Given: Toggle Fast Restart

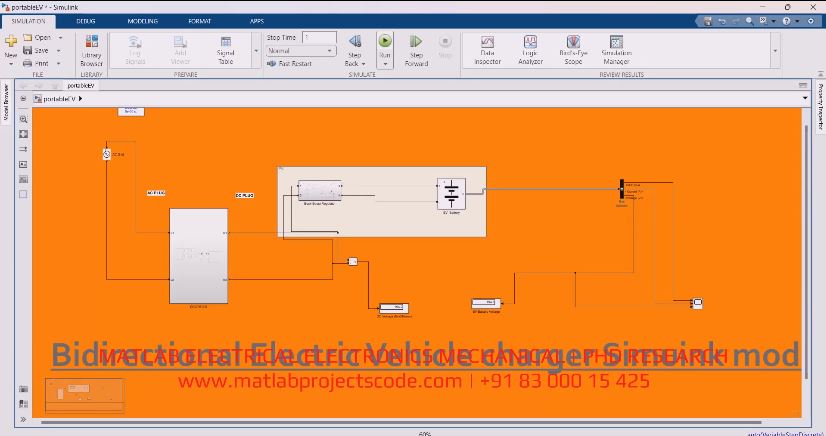Looking at the screenshot, I should (289, 64).
